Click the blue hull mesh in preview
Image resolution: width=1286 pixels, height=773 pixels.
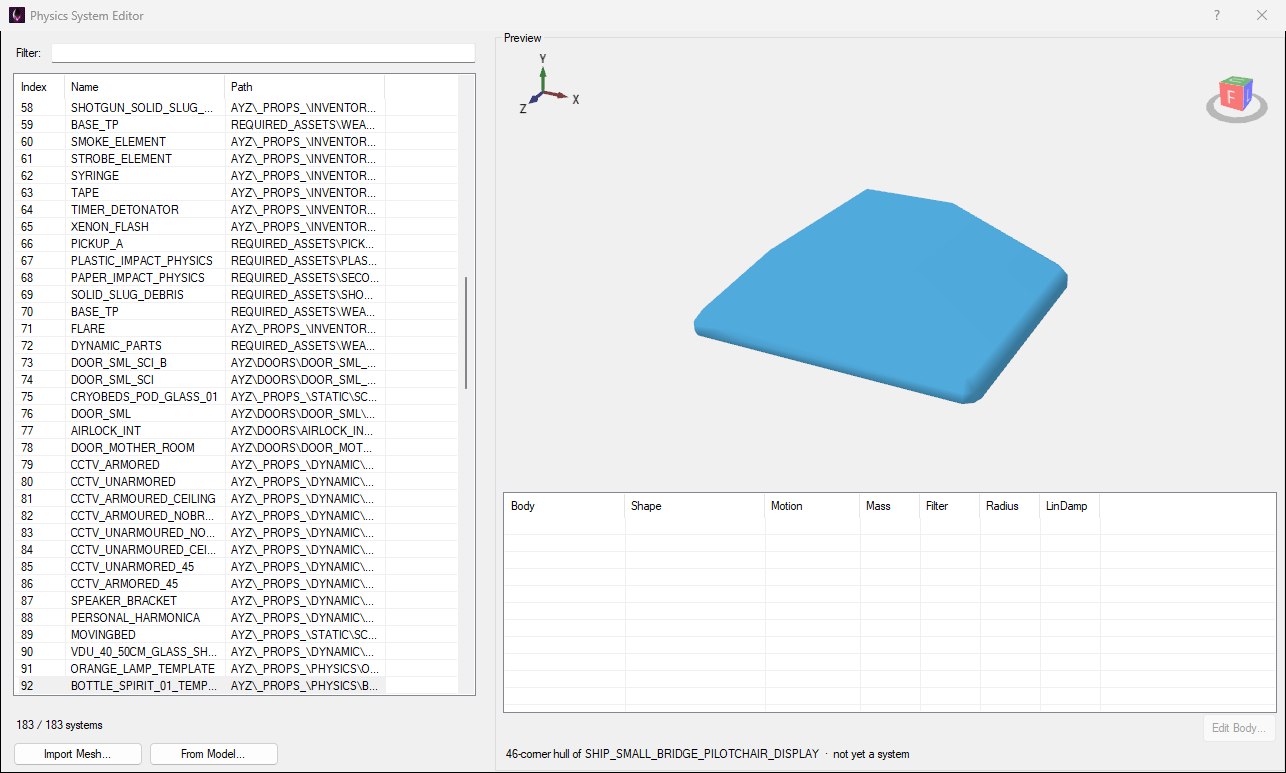pyautogui.click(x=880, y=295)
